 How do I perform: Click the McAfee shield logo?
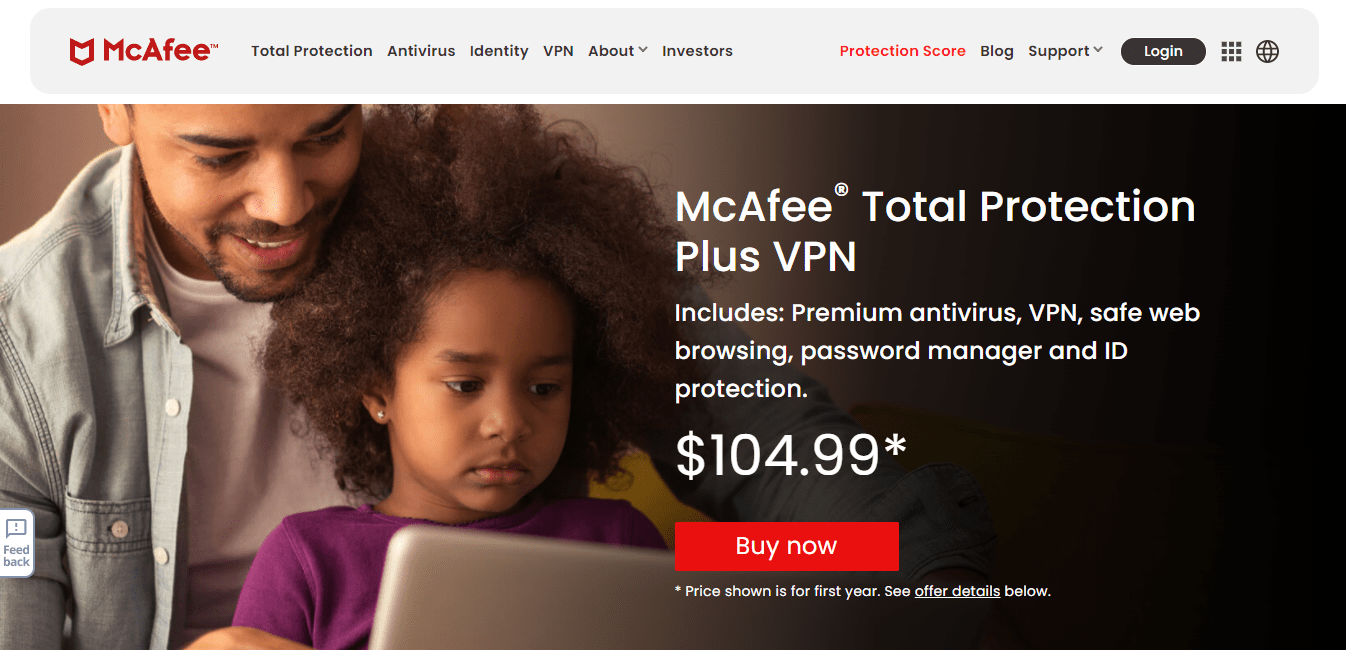(81, 51)
